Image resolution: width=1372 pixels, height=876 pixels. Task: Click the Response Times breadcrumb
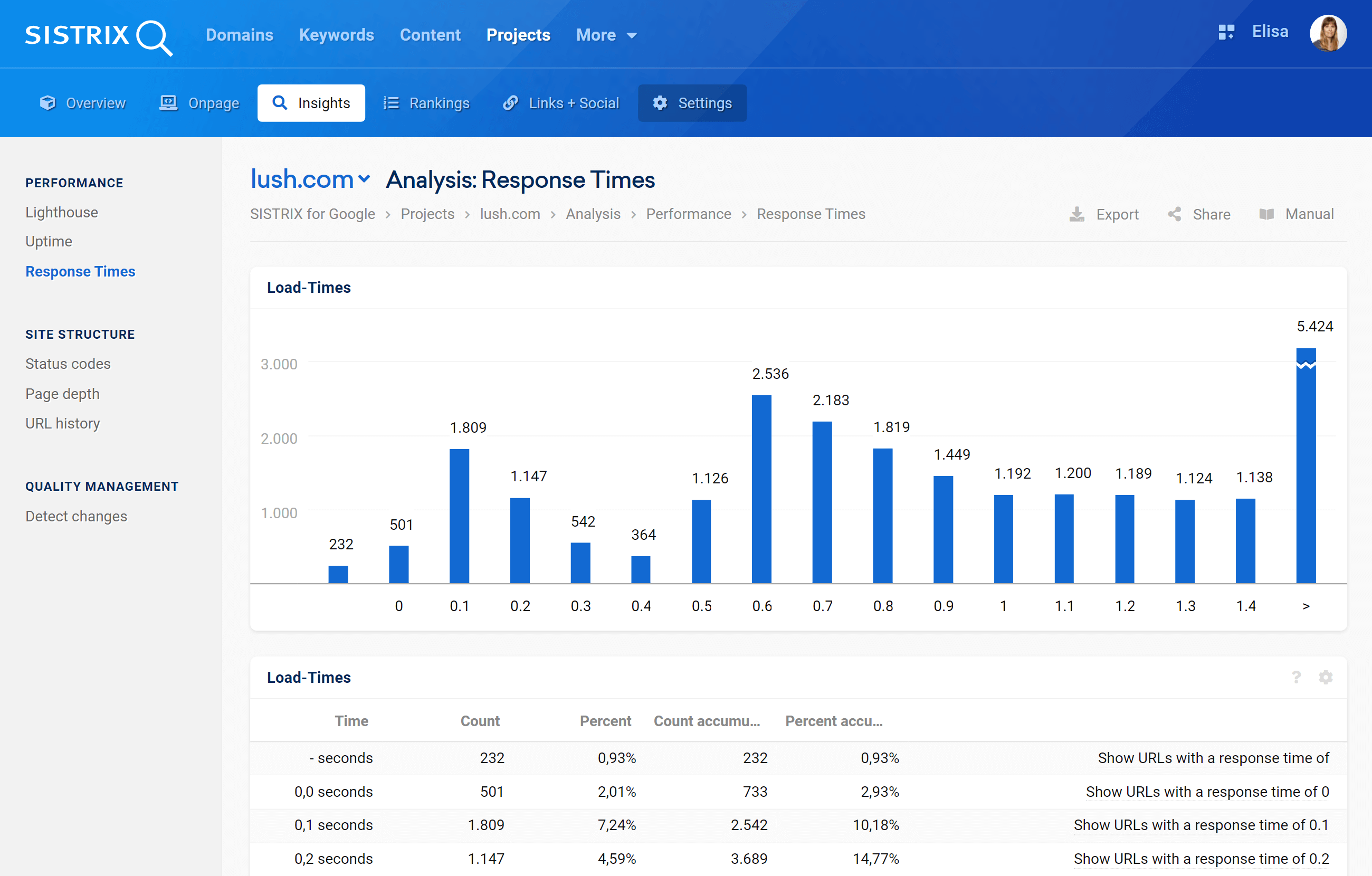pos(811,214)
